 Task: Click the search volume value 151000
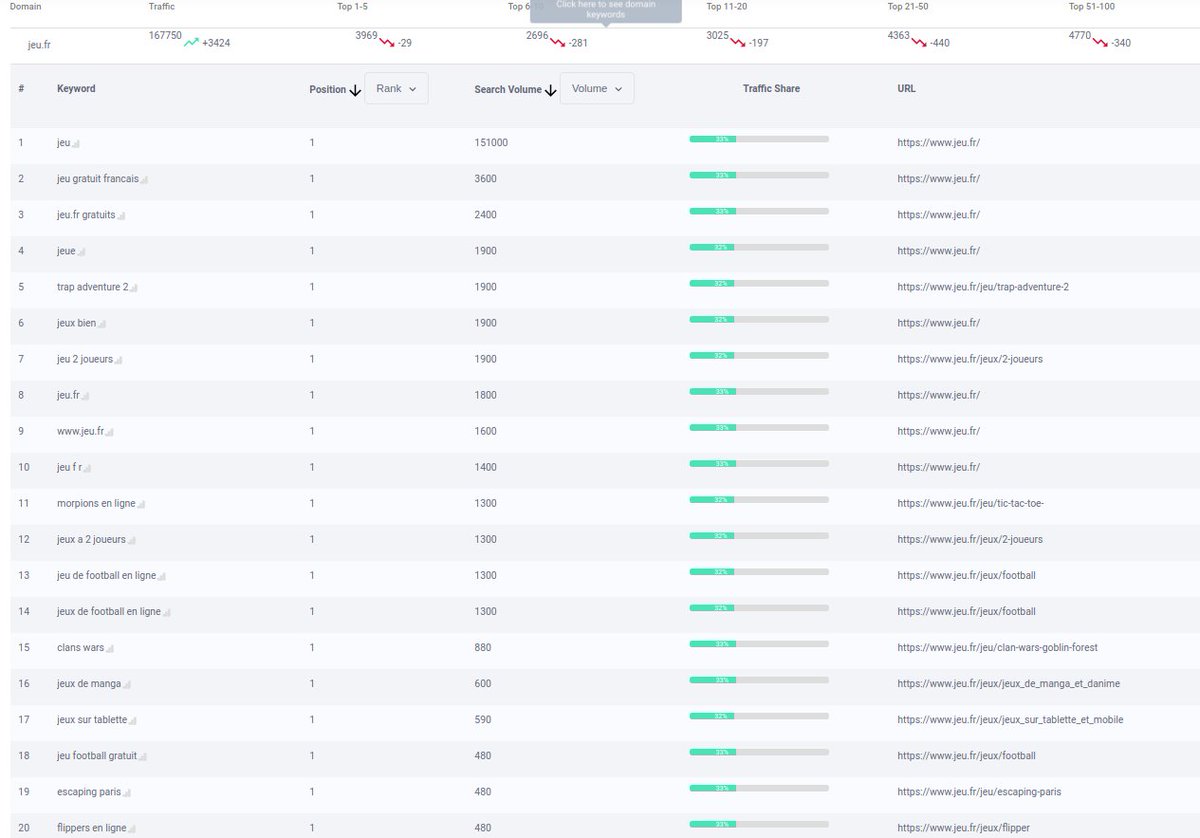tap(491, 143)
